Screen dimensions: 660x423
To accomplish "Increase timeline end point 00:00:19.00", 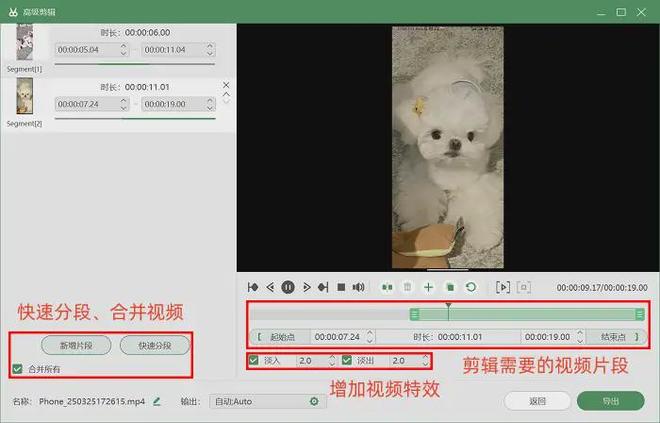I will point(580,333).
